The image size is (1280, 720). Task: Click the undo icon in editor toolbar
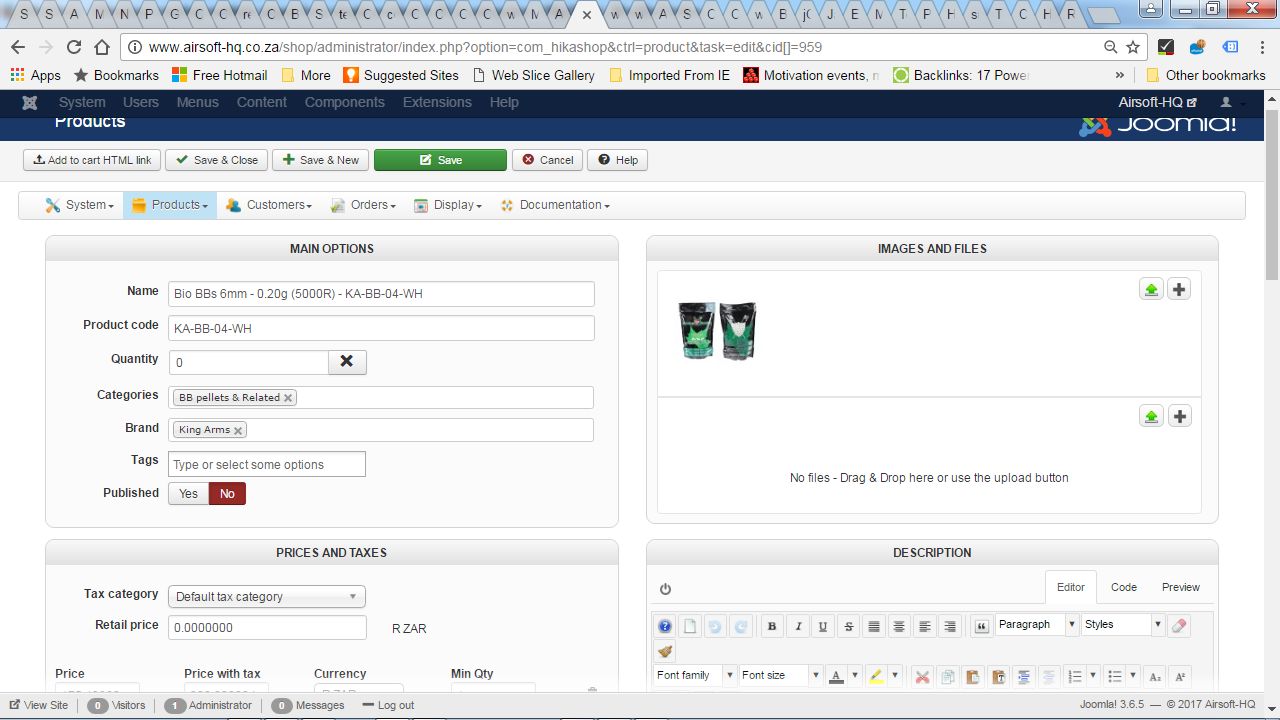[x=715, y=626]
